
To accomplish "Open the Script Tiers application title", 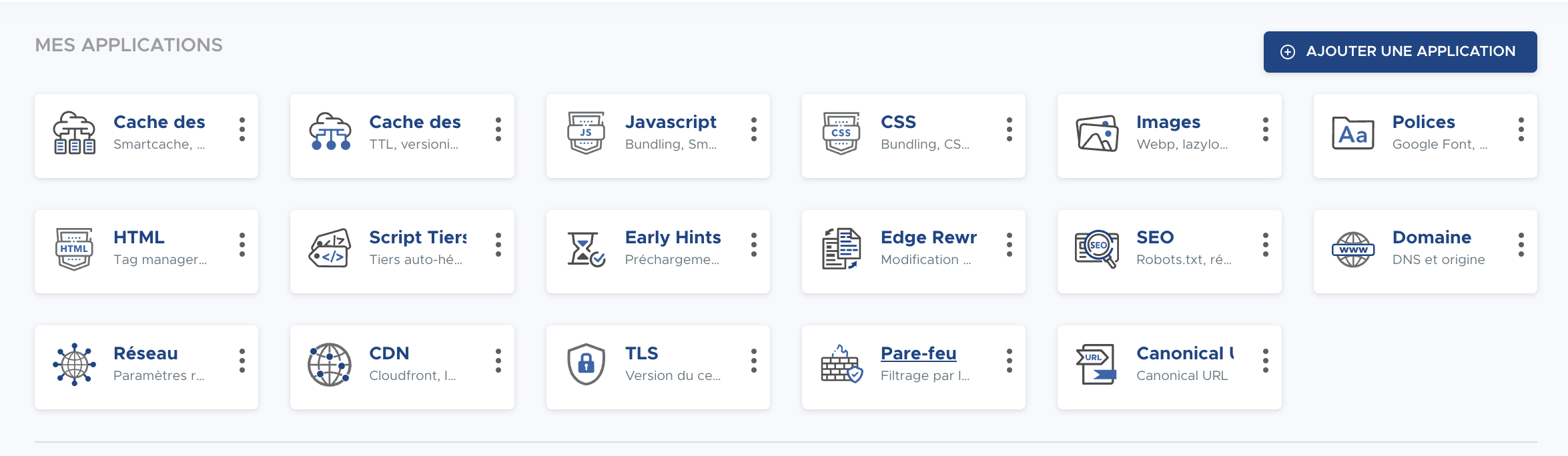I will (418, 237).
